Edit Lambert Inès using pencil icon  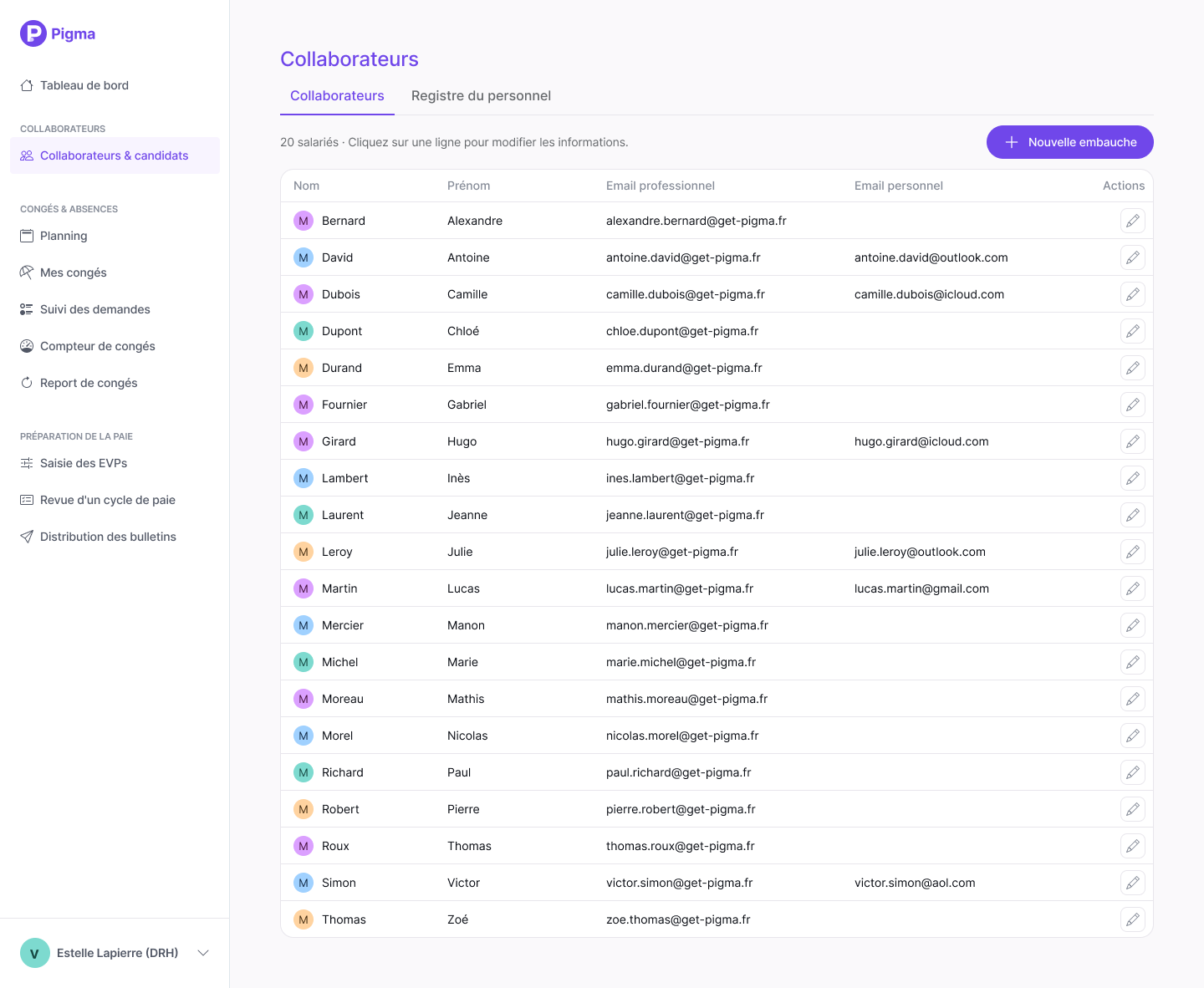1133,478
